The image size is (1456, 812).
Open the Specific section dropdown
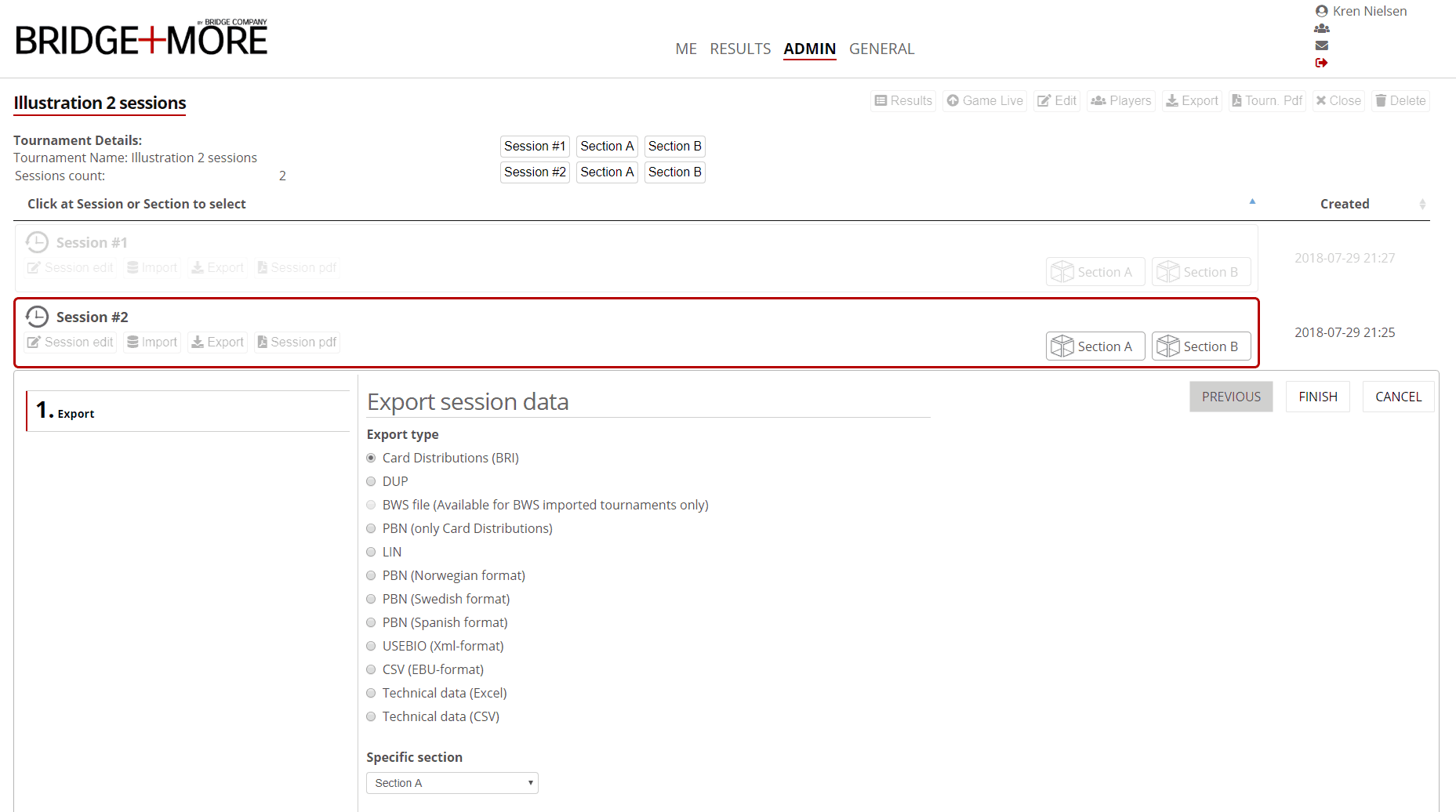452,783
